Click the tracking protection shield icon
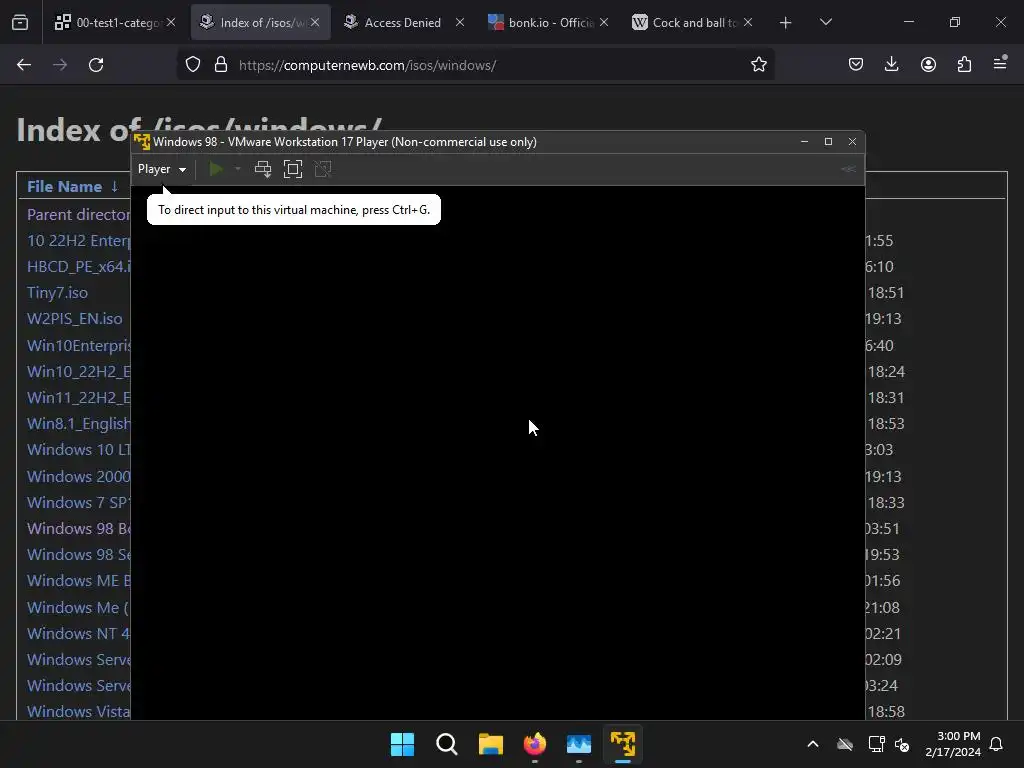Screen dimensions: 1024x768 (x=193, y=65)
